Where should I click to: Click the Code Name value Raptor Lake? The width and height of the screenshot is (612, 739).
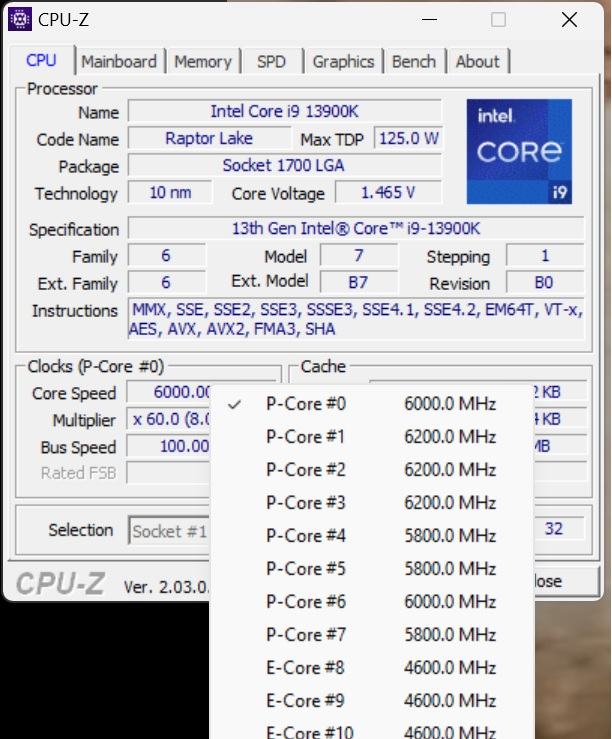point(209,139)
